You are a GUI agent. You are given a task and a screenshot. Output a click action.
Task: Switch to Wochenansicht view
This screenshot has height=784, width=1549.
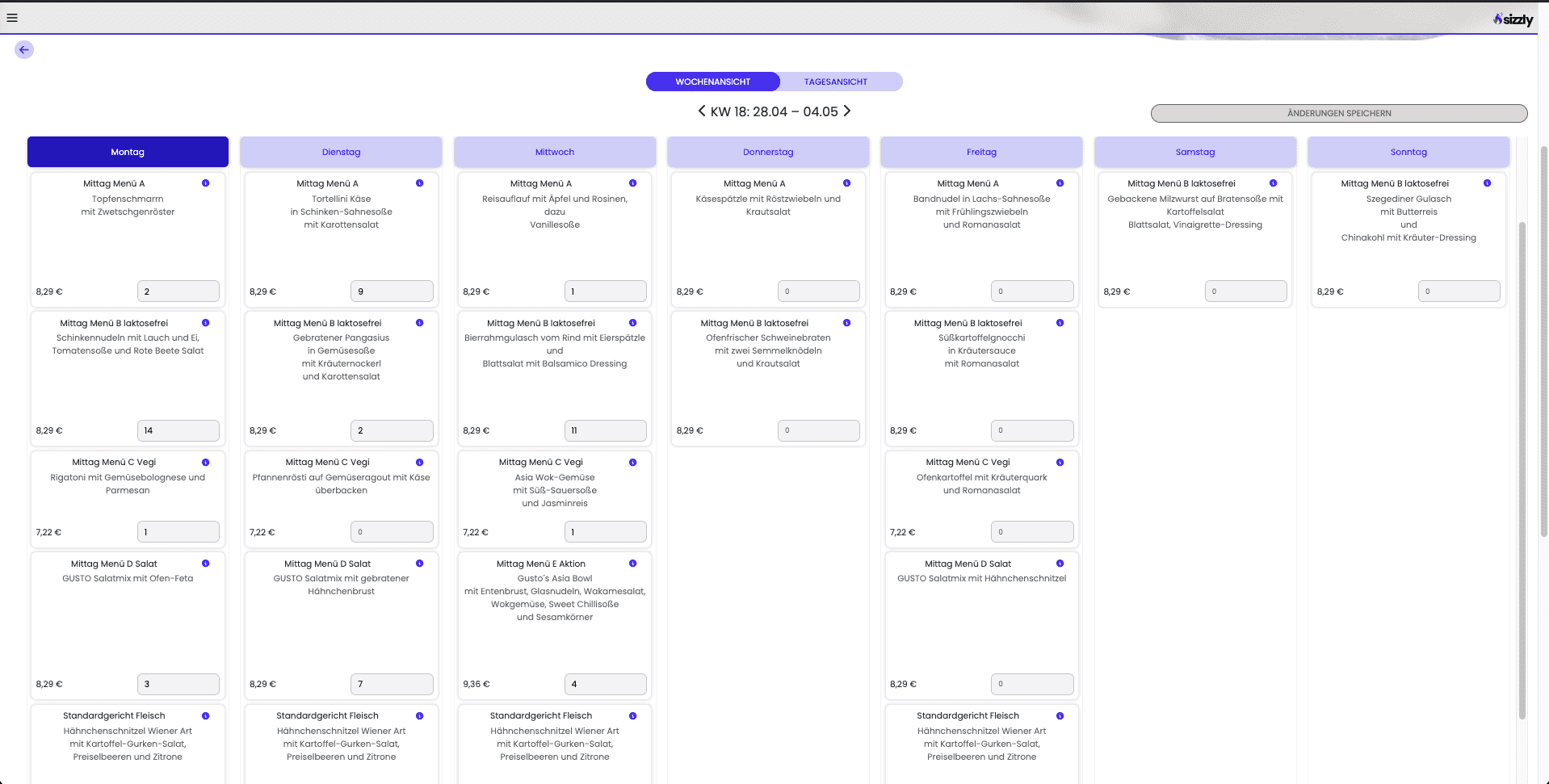point(713,82)
